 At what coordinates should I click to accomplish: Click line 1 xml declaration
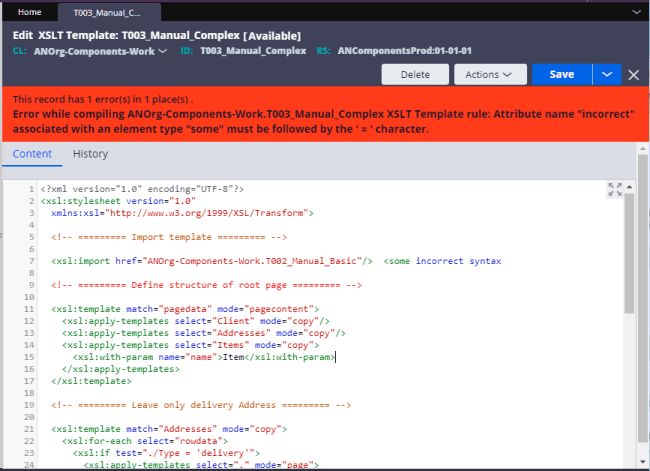142,189
